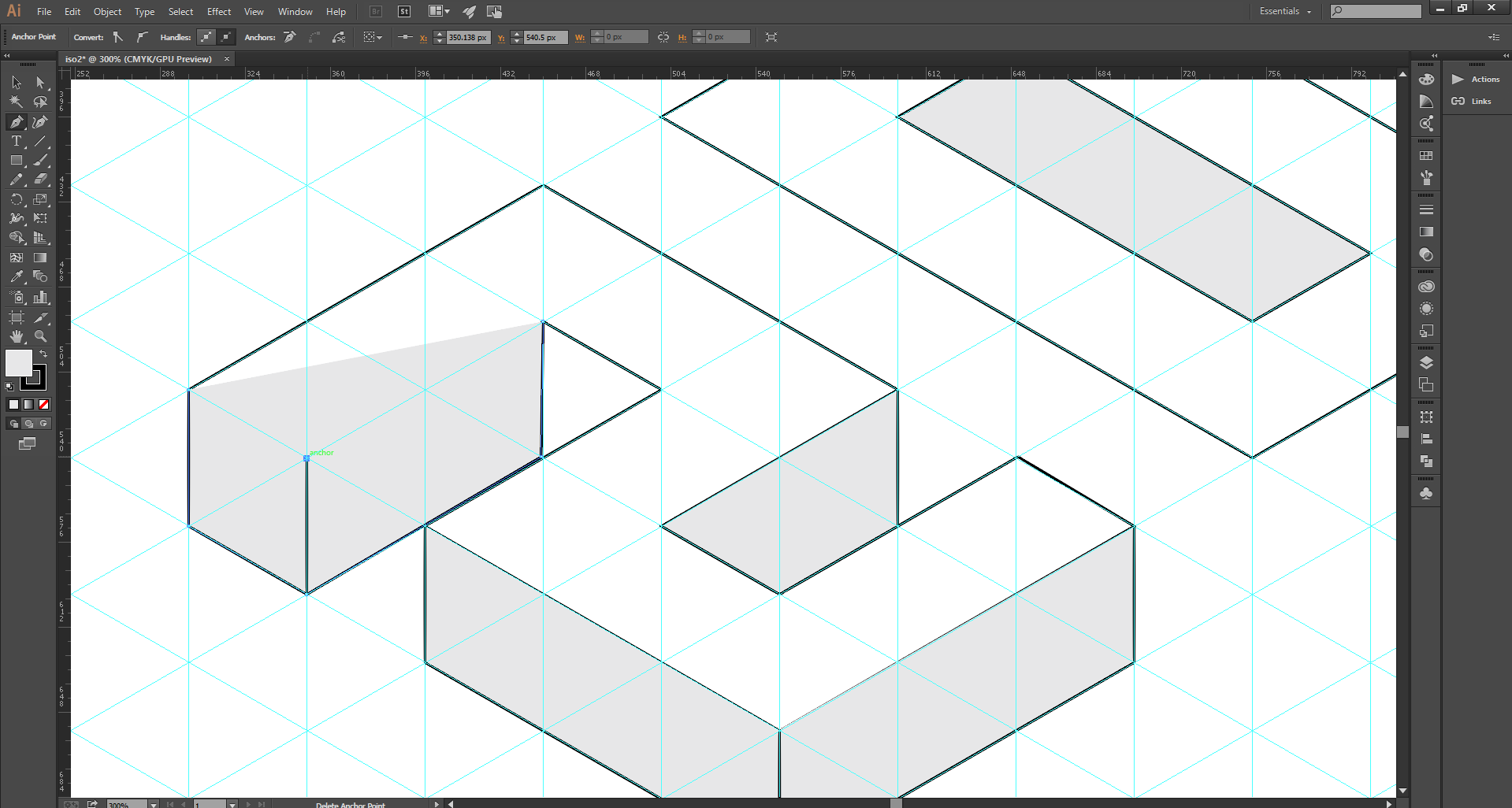The width and height of the screenshot is (1512, 808).
Task: Select the Shape Builder tool
Action: (x=17, y=238)
